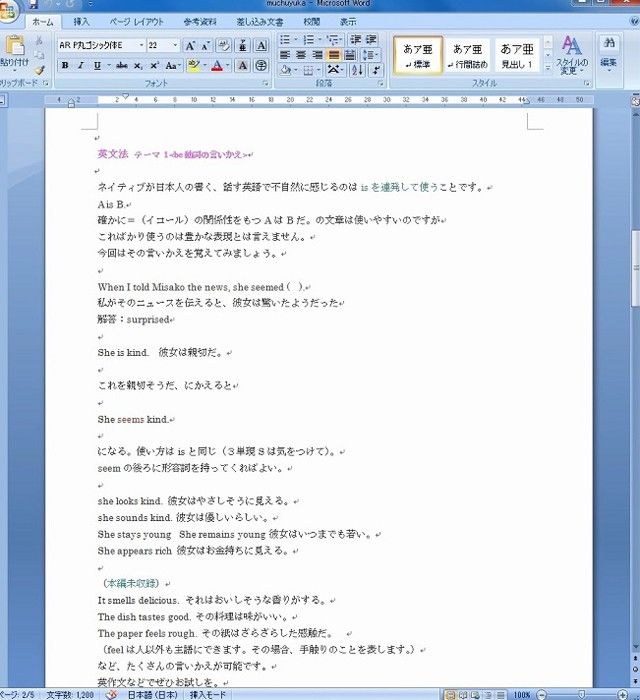Click the binoculars find icon in Editing
This screenshot has height=700, width=640.
(x=609, y=43)
